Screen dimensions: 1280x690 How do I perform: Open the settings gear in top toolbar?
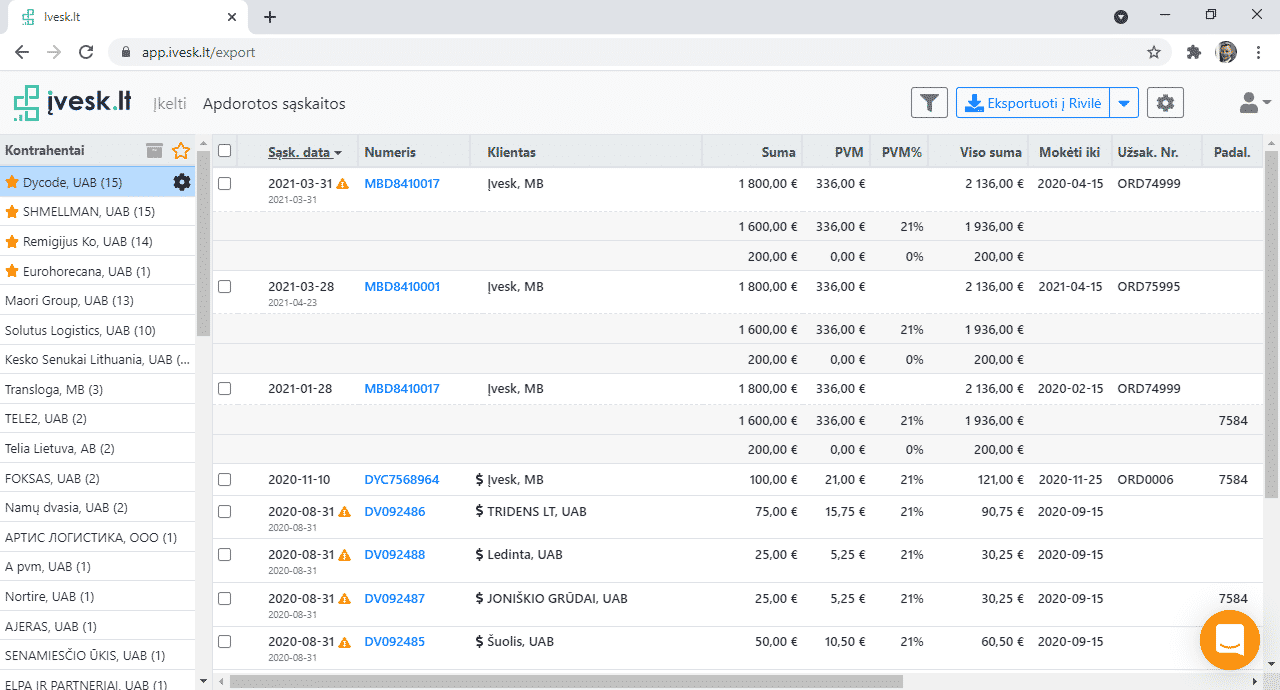click(1165, 102)
